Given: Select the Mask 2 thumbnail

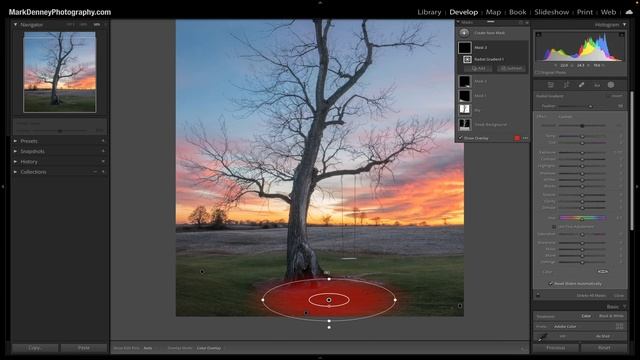Looking at the screenshot, I should click(x=464, y=82).
